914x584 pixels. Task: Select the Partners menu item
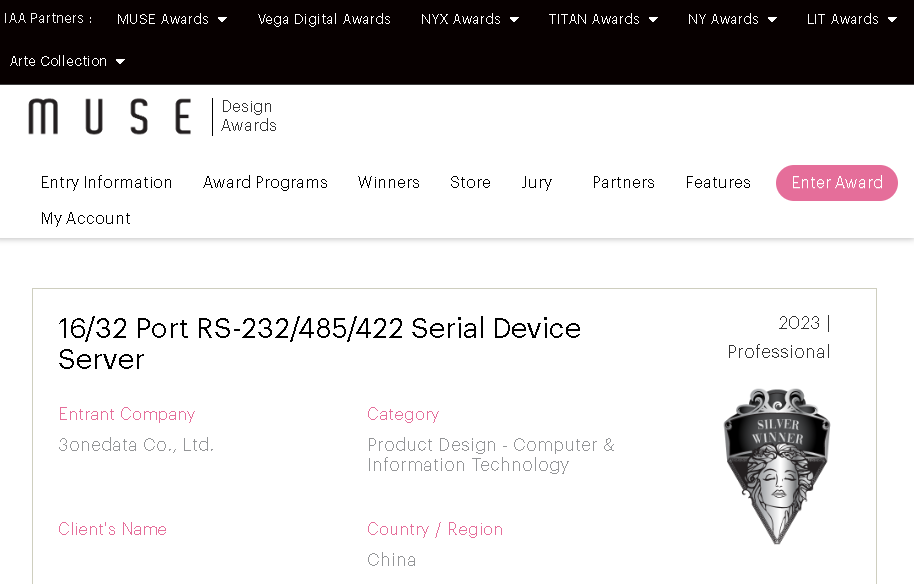tap(623, 182)
